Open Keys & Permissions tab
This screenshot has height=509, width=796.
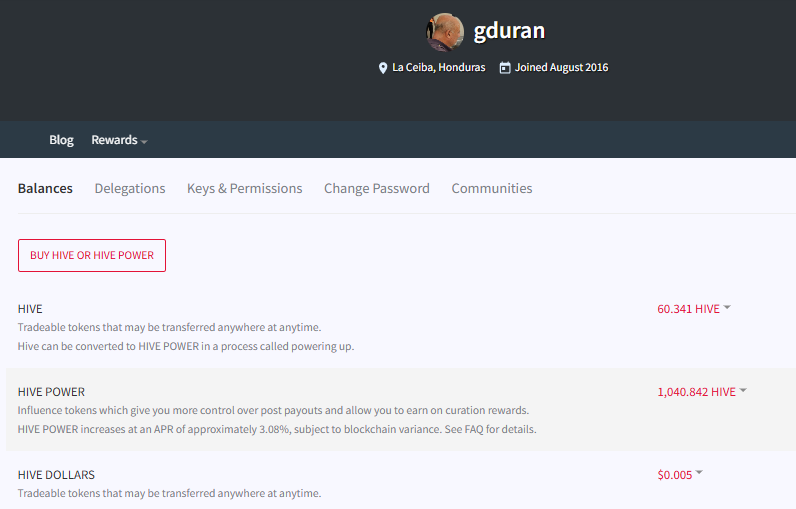[245, 188]
